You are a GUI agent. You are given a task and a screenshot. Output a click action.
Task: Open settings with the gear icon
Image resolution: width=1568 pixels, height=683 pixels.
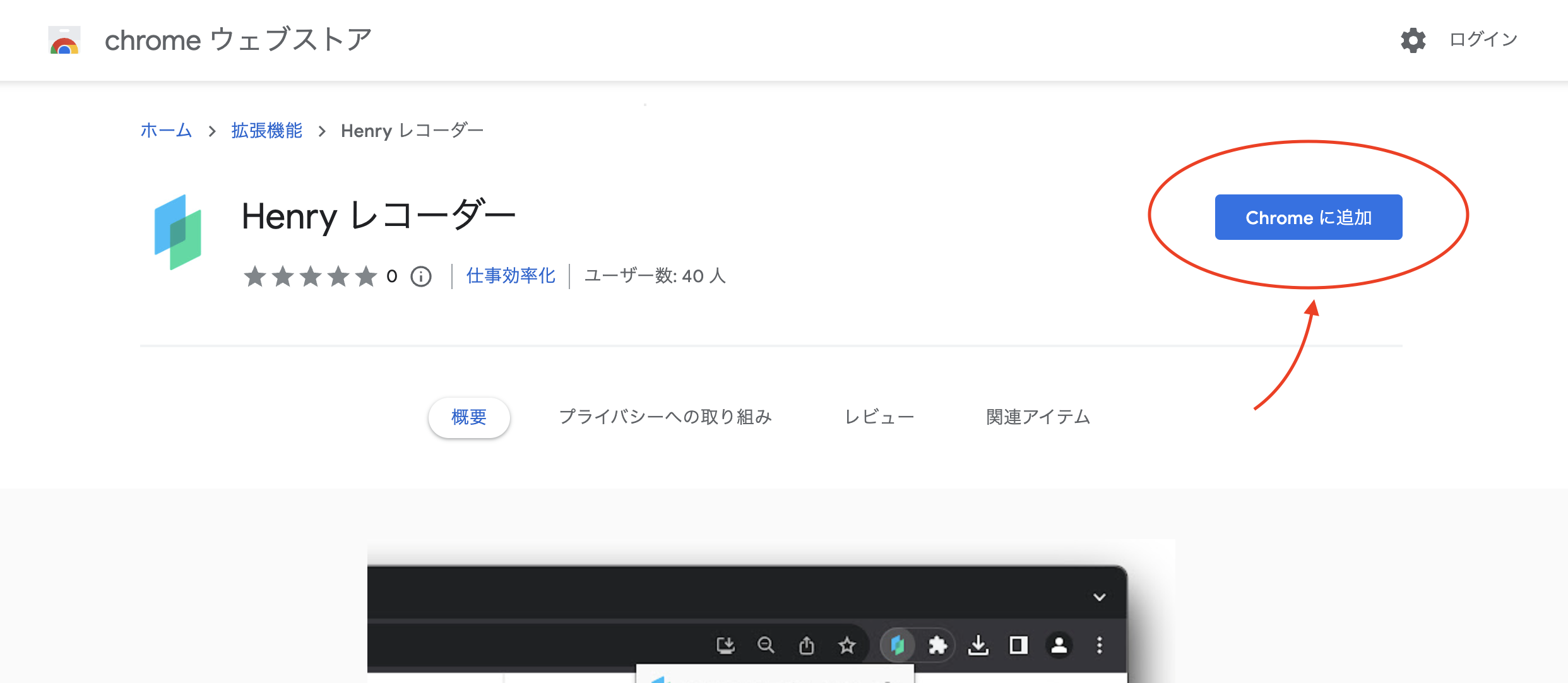click(x=1413, y=40)
